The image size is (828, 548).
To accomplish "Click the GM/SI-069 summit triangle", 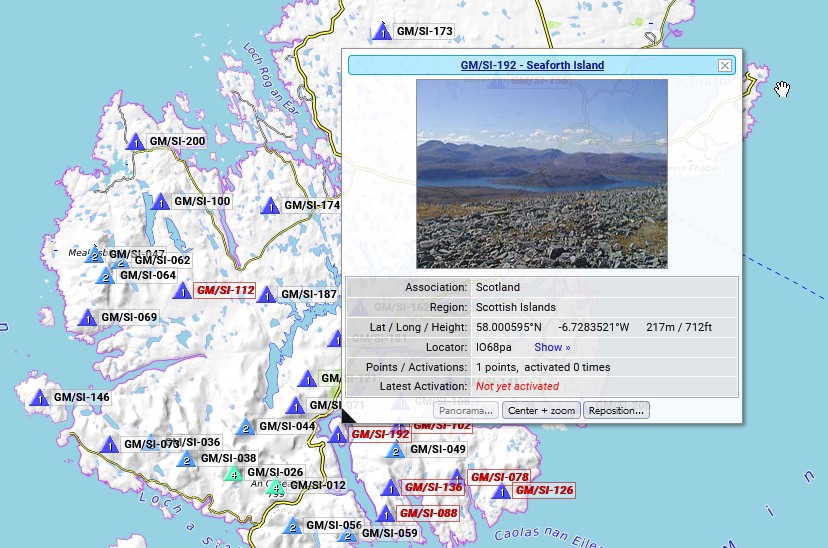I will (88, 318).
